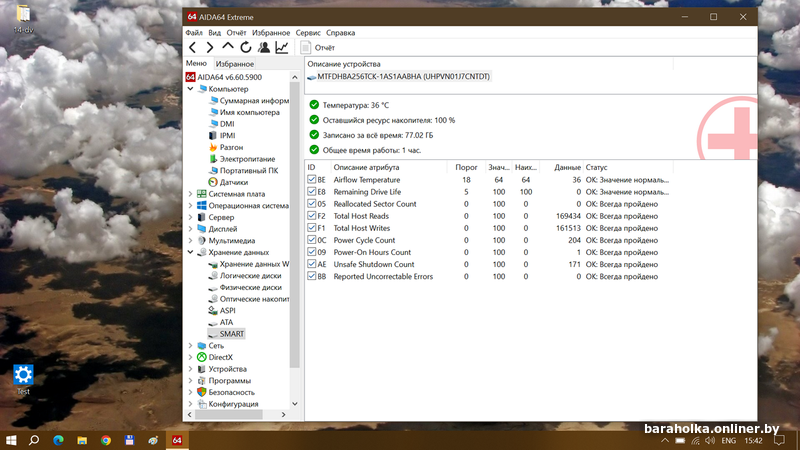800x450 pixels.
Task: Collapse the Хранение данных tree node
Action: 191,252
